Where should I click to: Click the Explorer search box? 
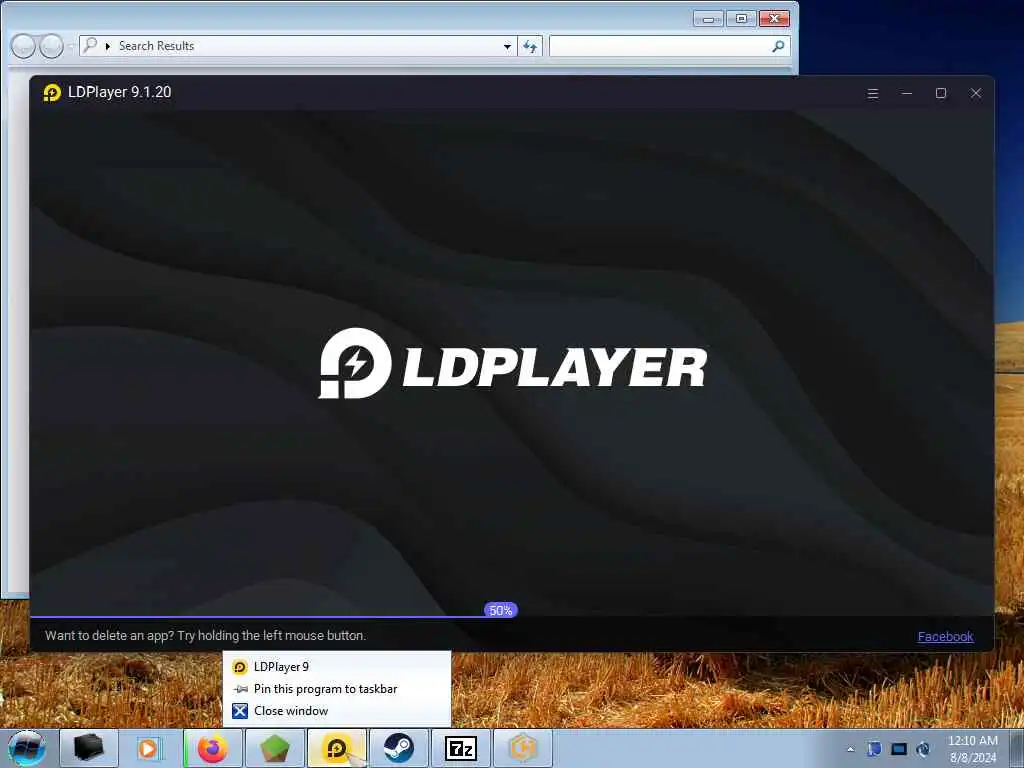[x=669, y=46]
